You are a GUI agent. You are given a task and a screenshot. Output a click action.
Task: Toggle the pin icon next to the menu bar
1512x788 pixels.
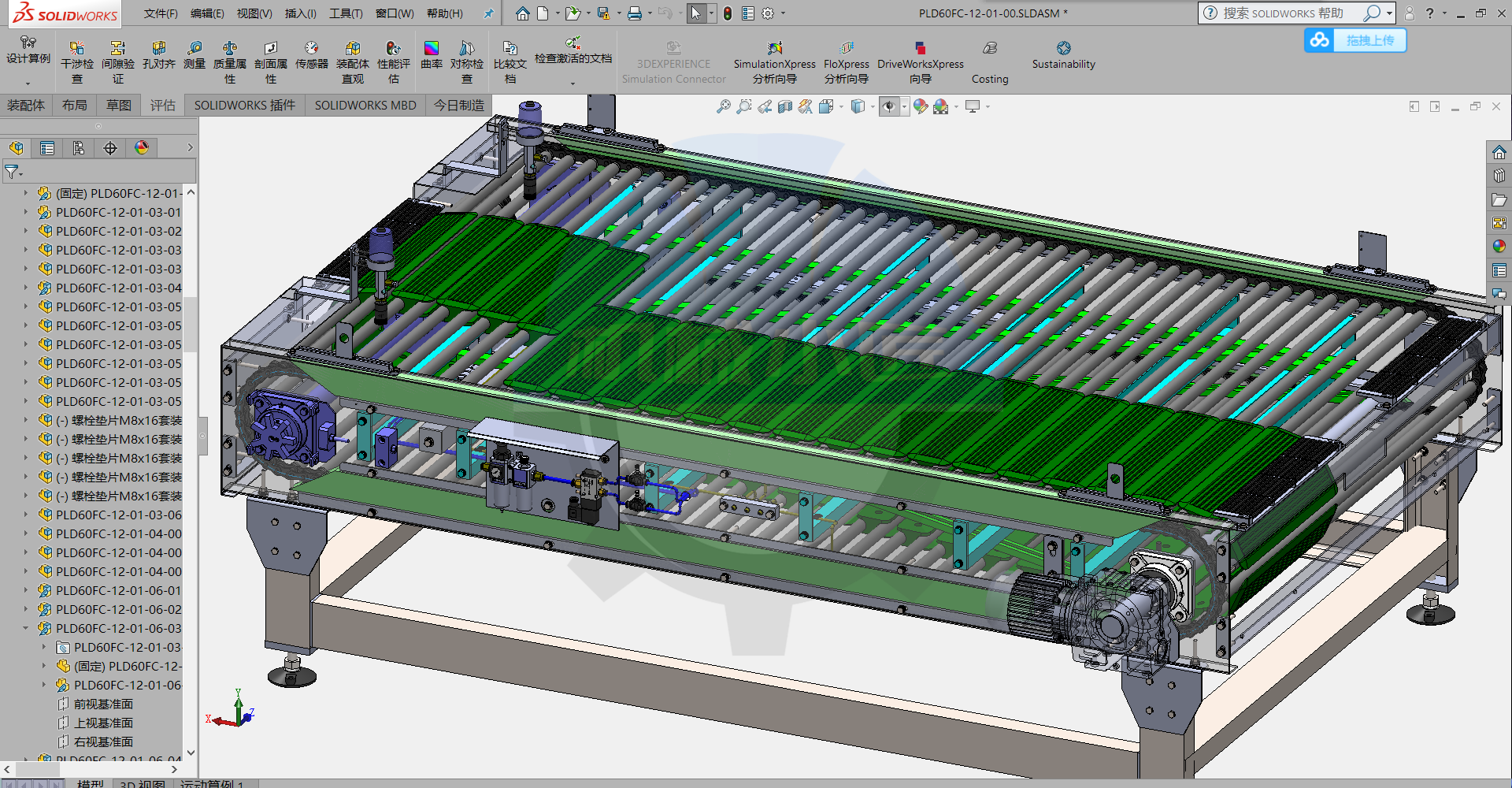[x=488, y=13]
